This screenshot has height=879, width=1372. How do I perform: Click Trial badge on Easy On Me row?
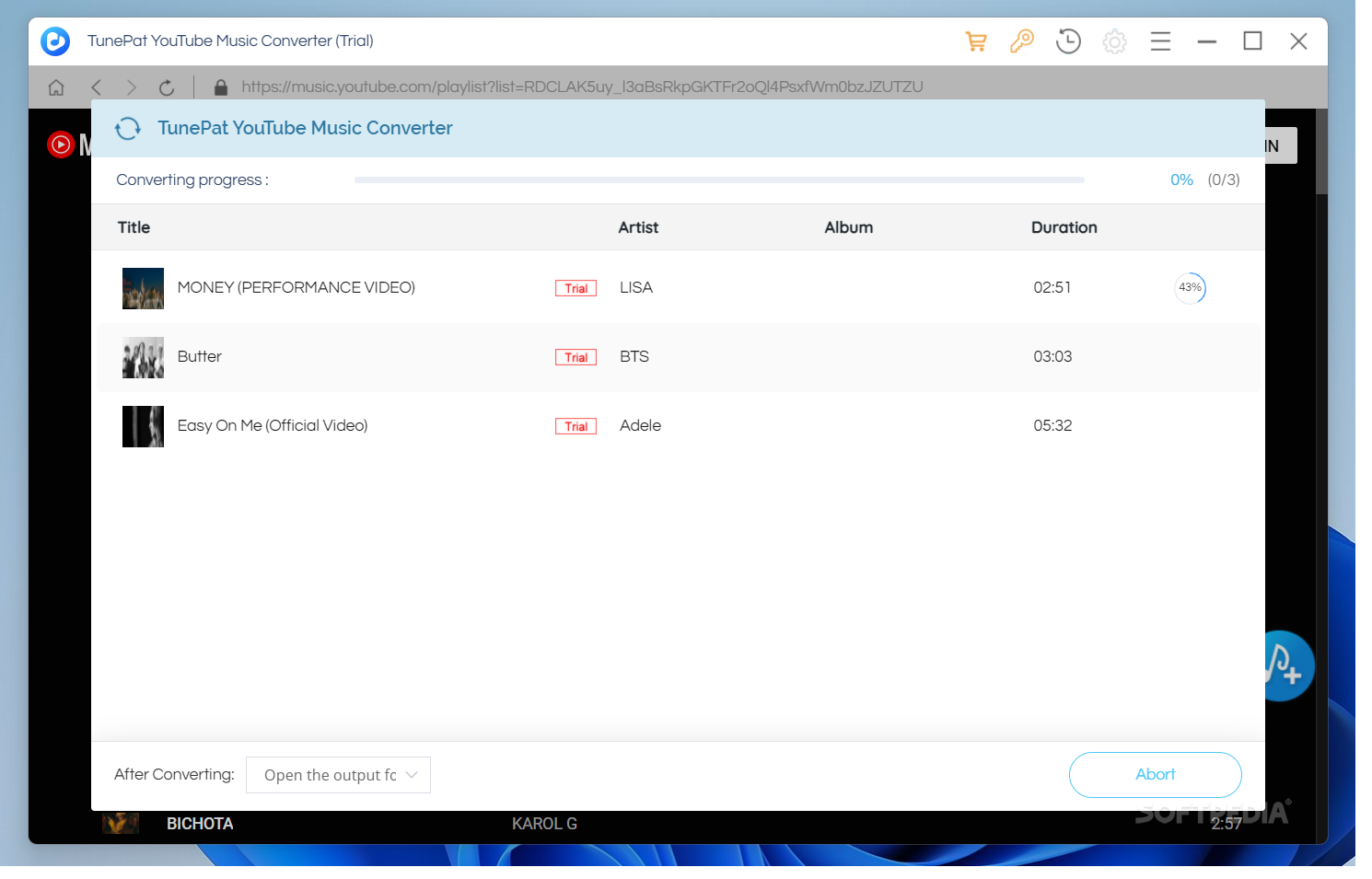point(576,426)
